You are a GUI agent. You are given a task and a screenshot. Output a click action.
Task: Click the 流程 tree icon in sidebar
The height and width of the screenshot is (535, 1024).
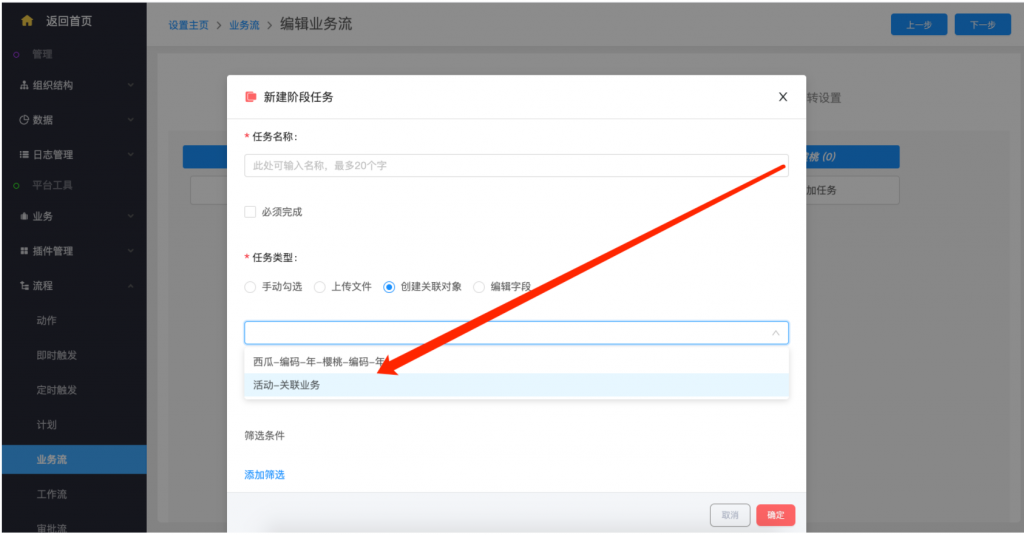[24, 286]
